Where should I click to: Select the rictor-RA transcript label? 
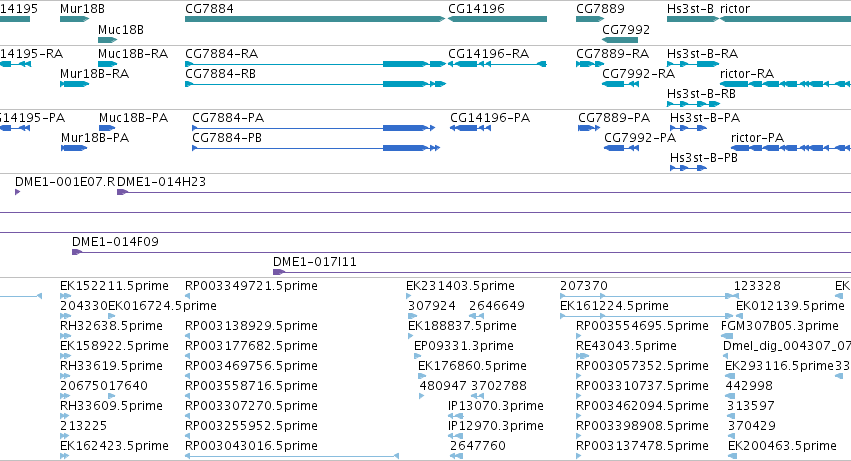point(747,74)
